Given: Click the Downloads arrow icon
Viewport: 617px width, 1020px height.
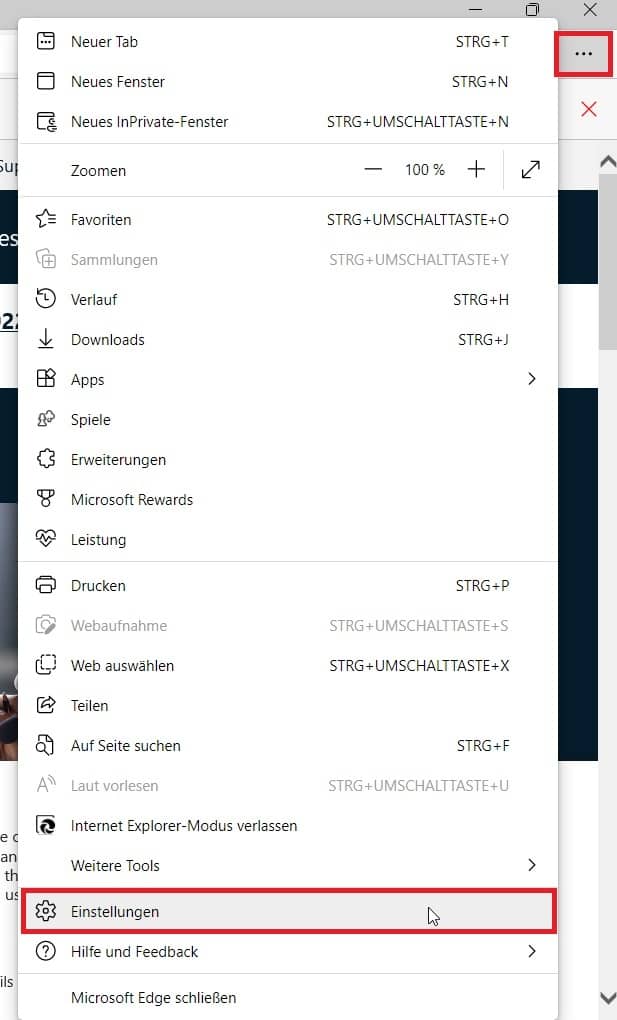Looking at the screenshot, I should click(x=46, y=340).
